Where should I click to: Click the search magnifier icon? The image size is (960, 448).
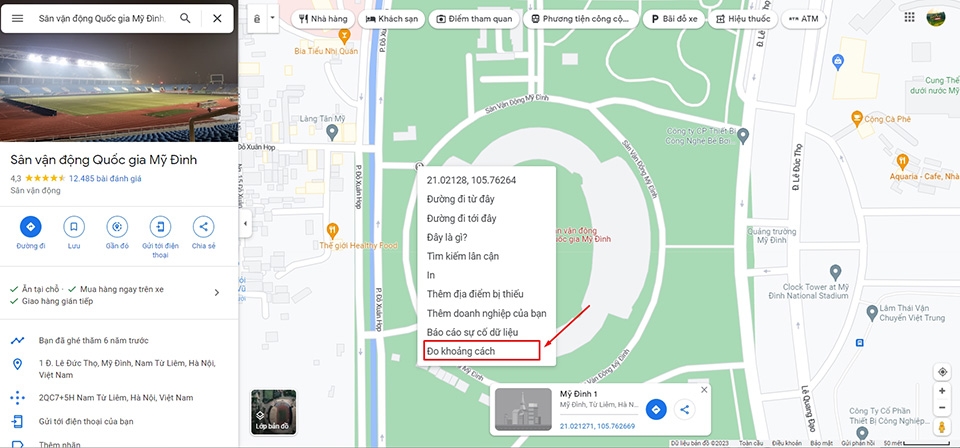tap(185, 18)
